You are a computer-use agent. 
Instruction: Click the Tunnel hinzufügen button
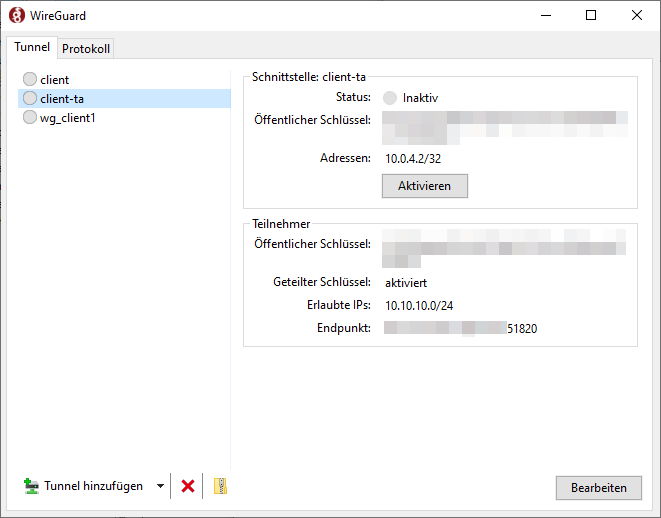coord(84,487)
